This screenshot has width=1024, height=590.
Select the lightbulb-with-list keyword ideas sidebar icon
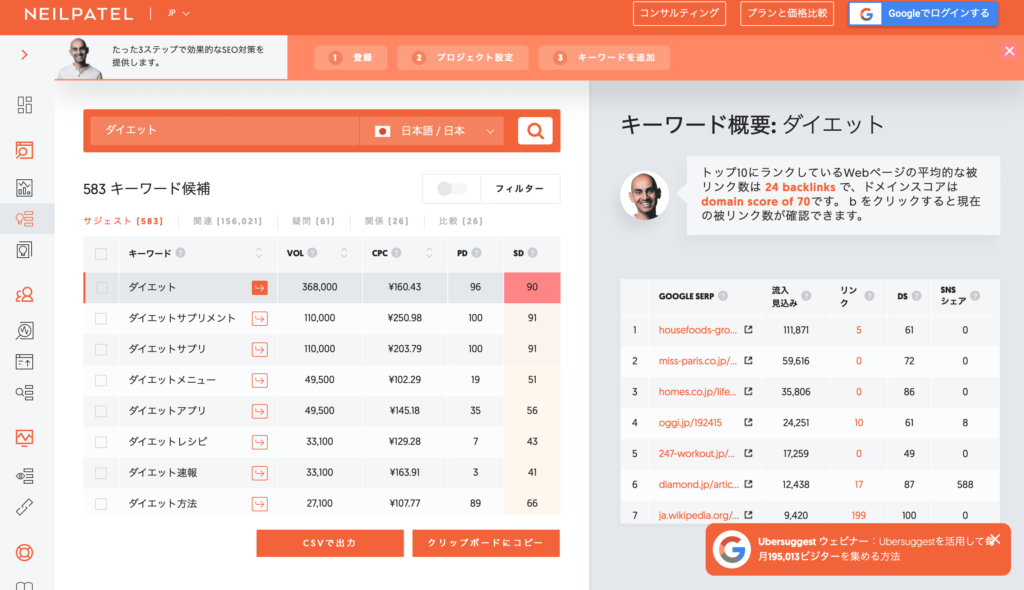[x=24, y=219]
